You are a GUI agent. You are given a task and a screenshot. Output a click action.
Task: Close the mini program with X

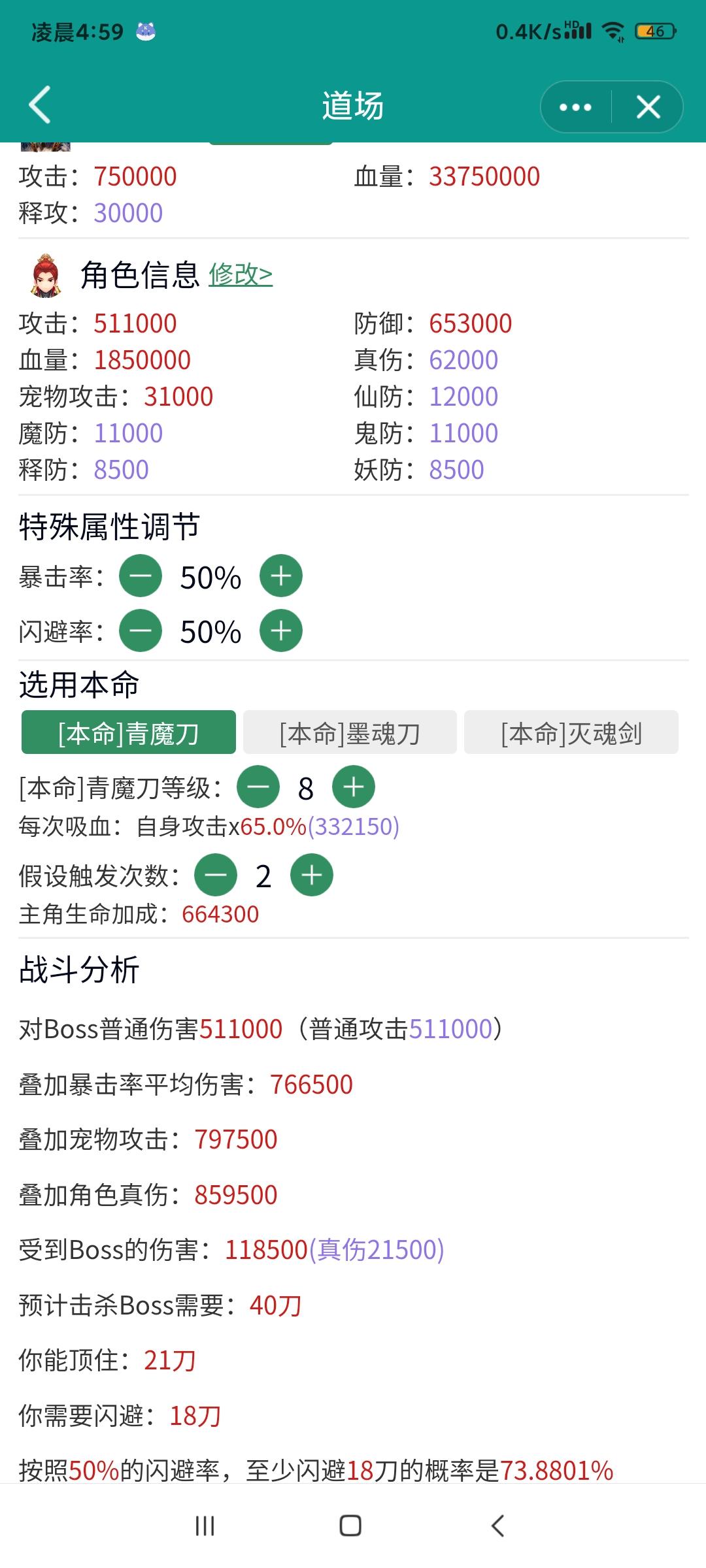(648, 107)
